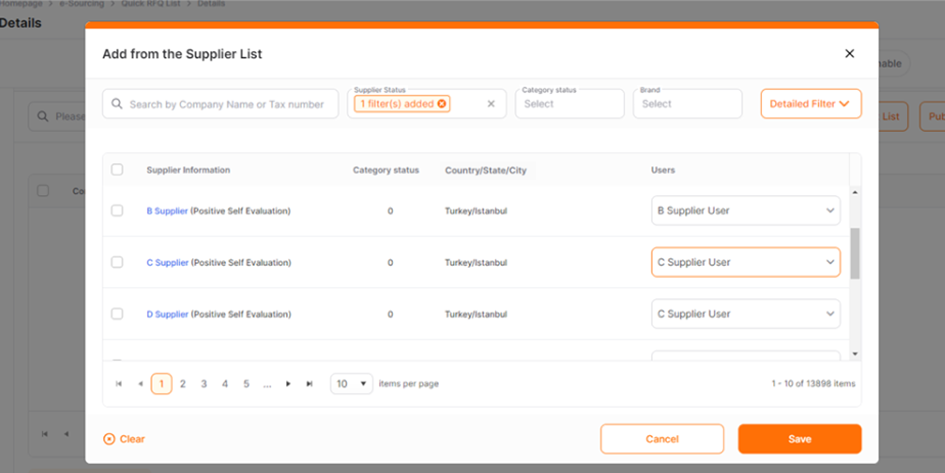
Task: Jump to last page of supplier list
Action: click(x=309, y=384)
